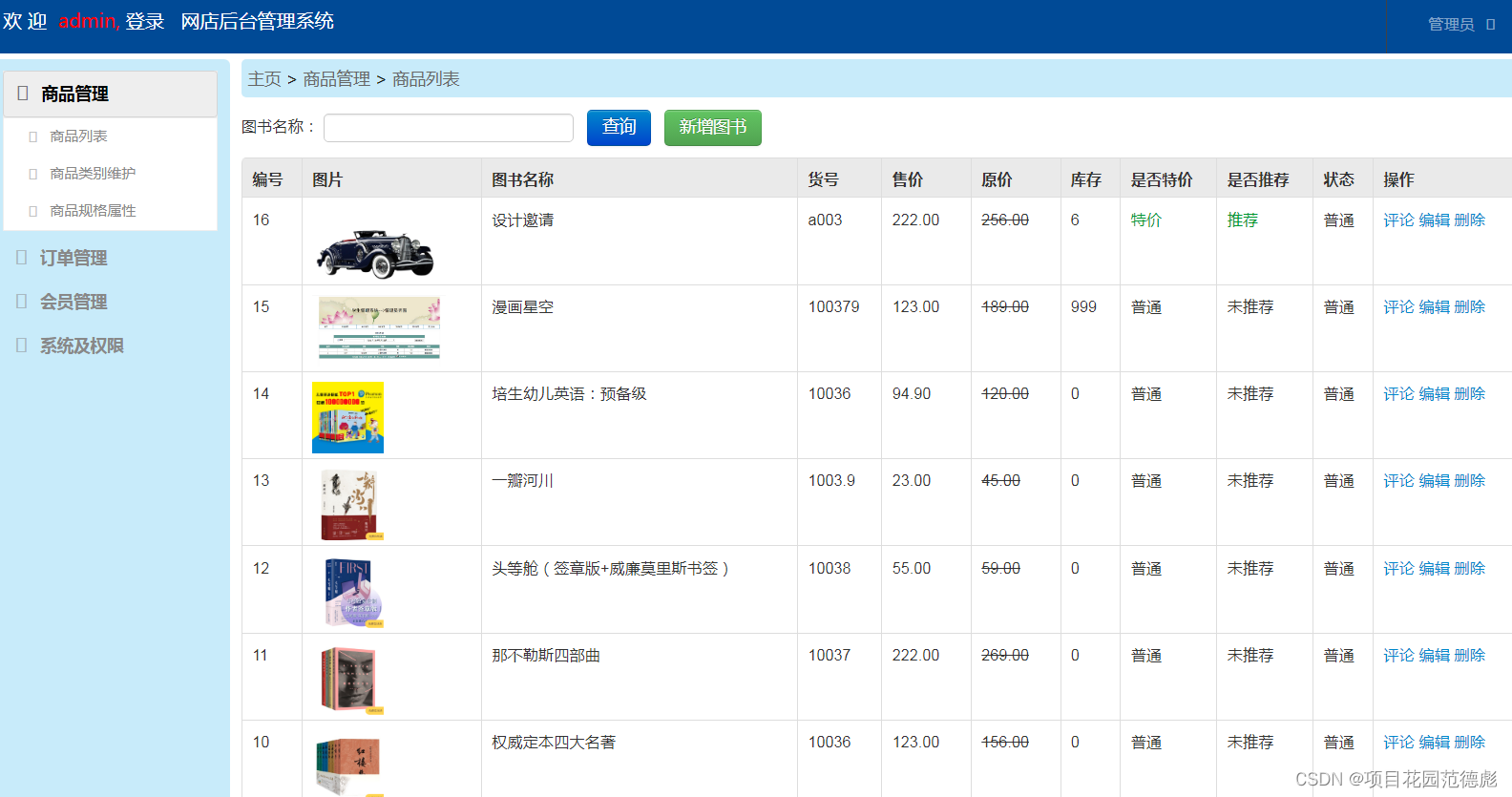Click the 查询 search button

click(619, 128)
